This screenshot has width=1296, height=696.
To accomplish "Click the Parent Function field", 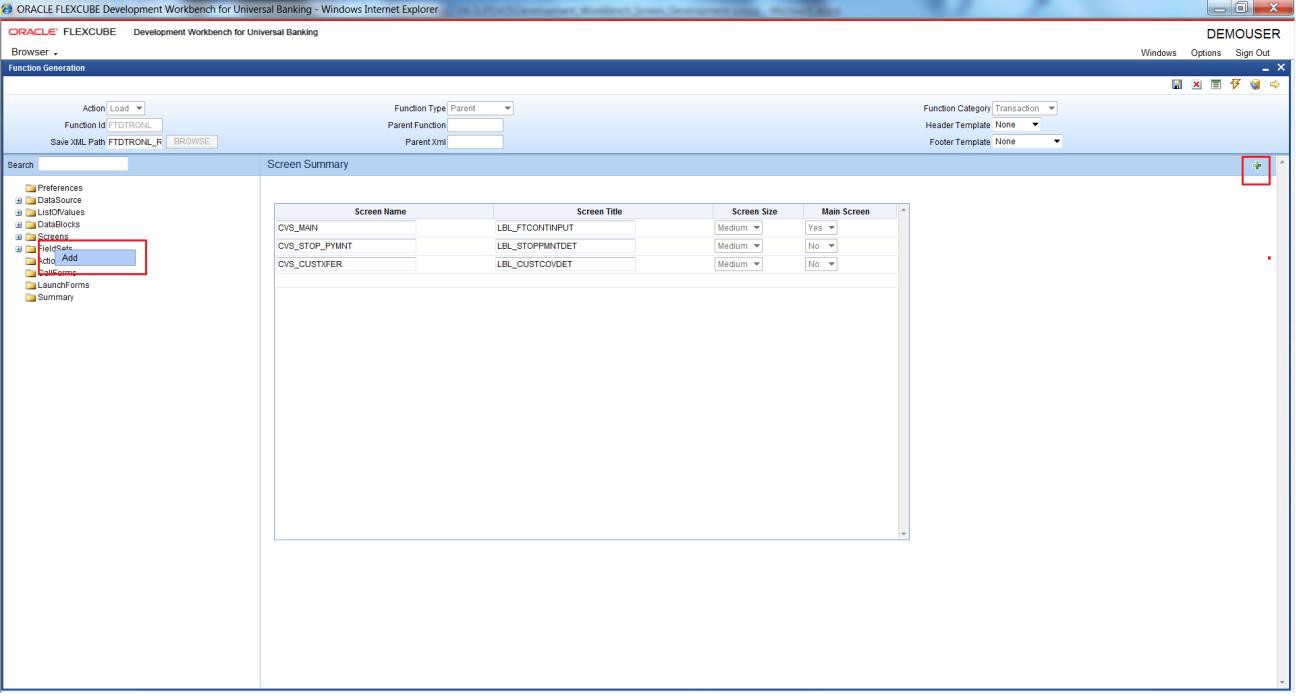I will 475,125.
